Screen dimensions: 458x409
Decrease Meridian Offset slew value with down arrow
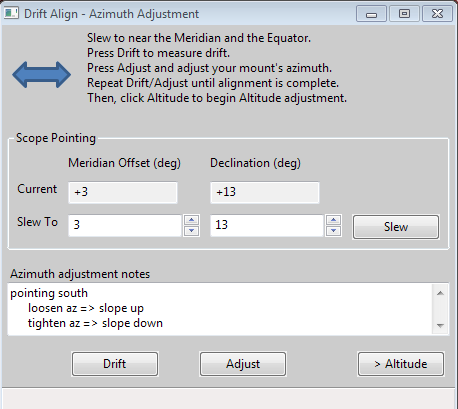coord(192,231)
